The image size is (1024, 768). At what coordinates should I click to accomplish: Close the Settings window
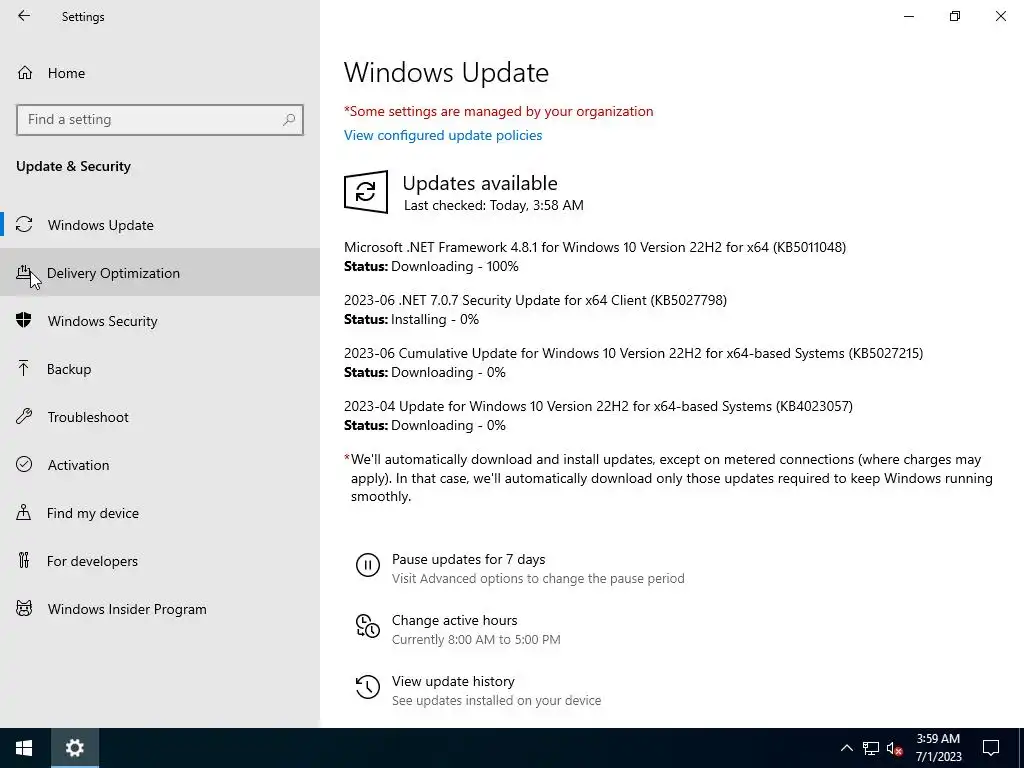pyautogui.click(x=1000, y=16)
